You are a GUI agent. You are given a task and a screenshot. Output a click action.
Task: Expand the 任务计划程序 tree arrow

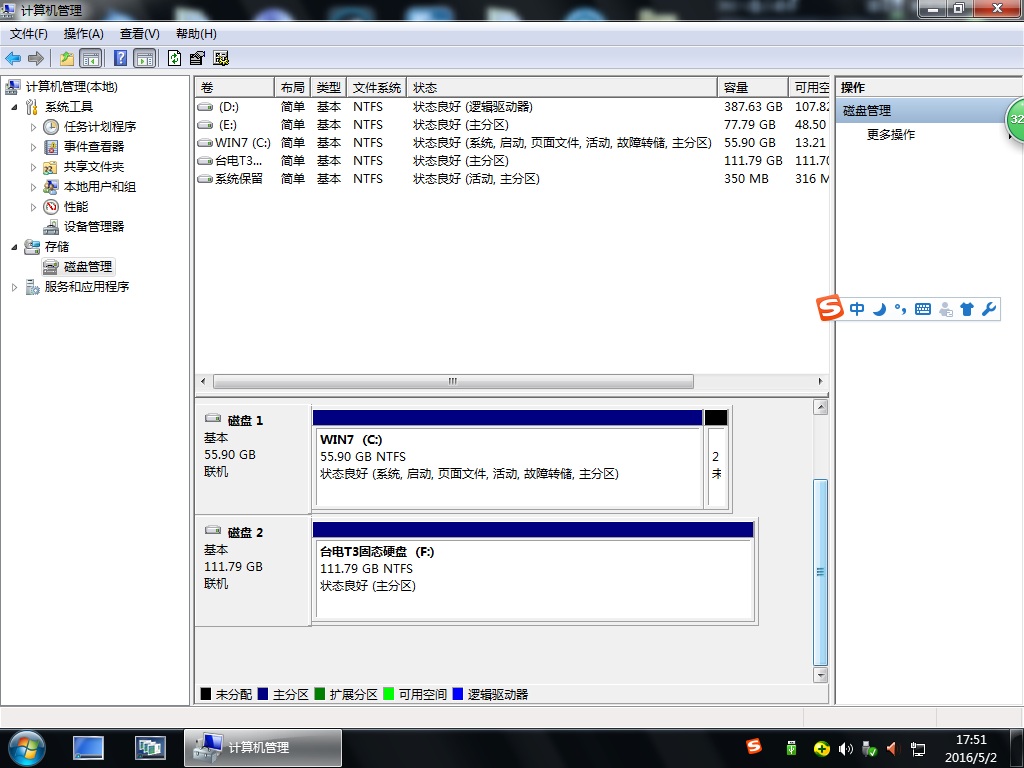[33, 127]
